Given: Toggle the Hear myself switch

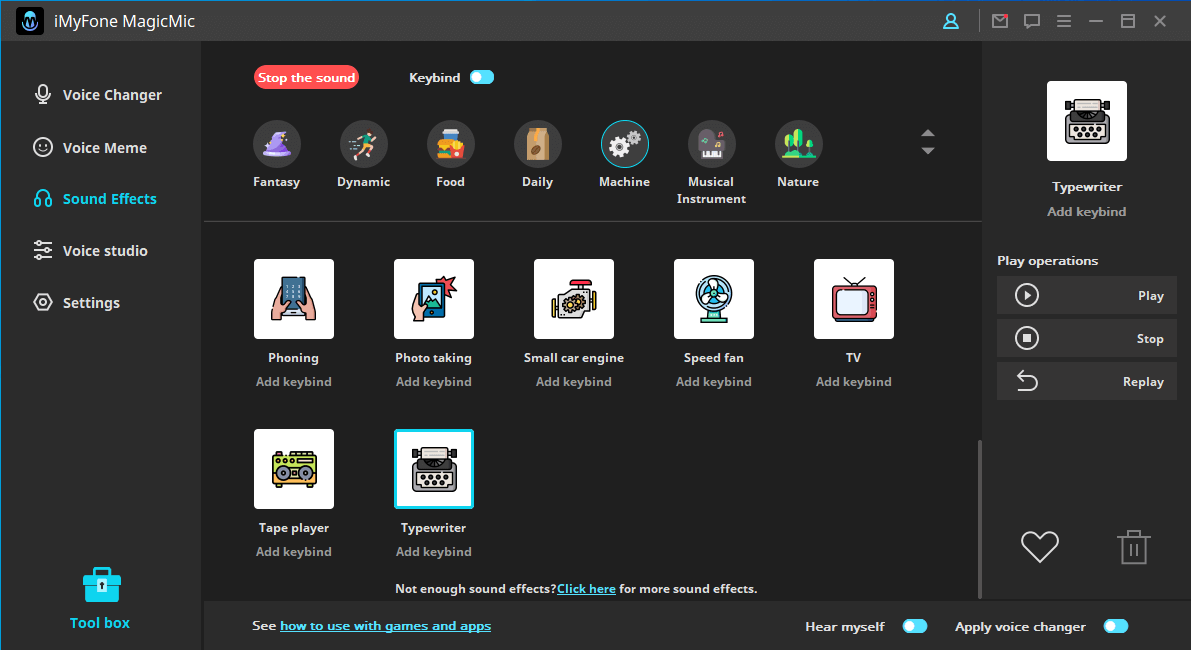Looking at the screenshot, I should pos(915,626).
